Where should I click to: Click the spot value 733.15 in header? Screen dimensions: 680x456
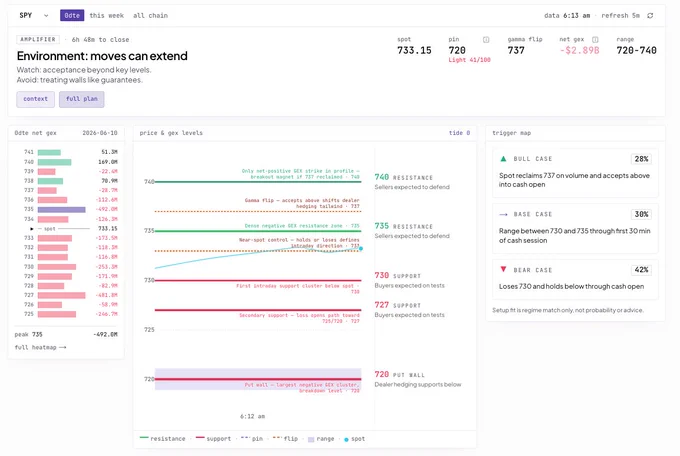414,50
